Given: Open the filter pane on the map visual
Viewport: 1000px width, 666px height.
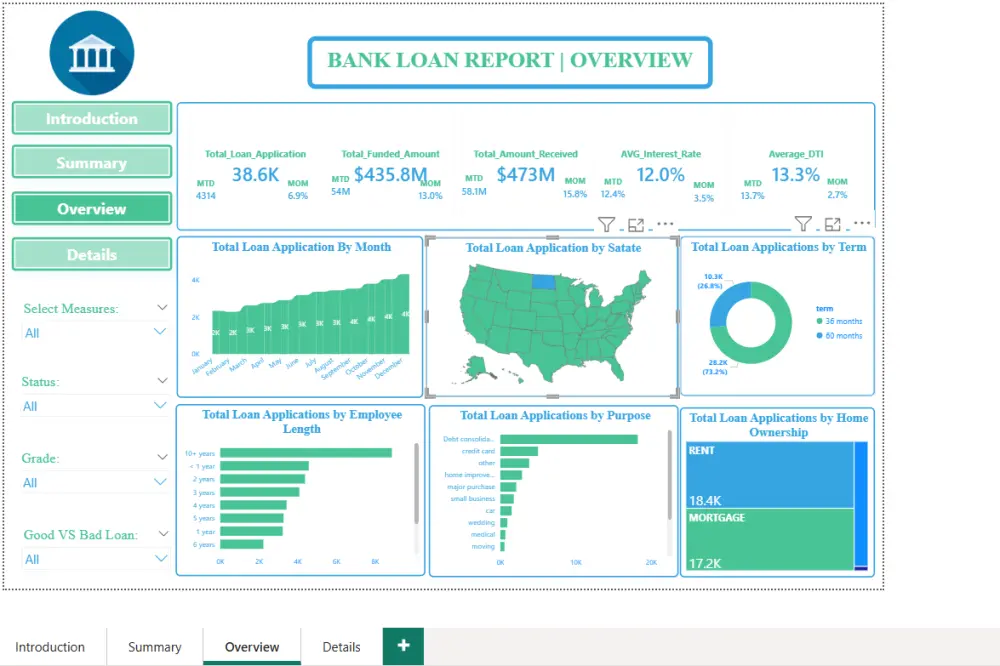Looking at the screenshot, I should [607, 223].
